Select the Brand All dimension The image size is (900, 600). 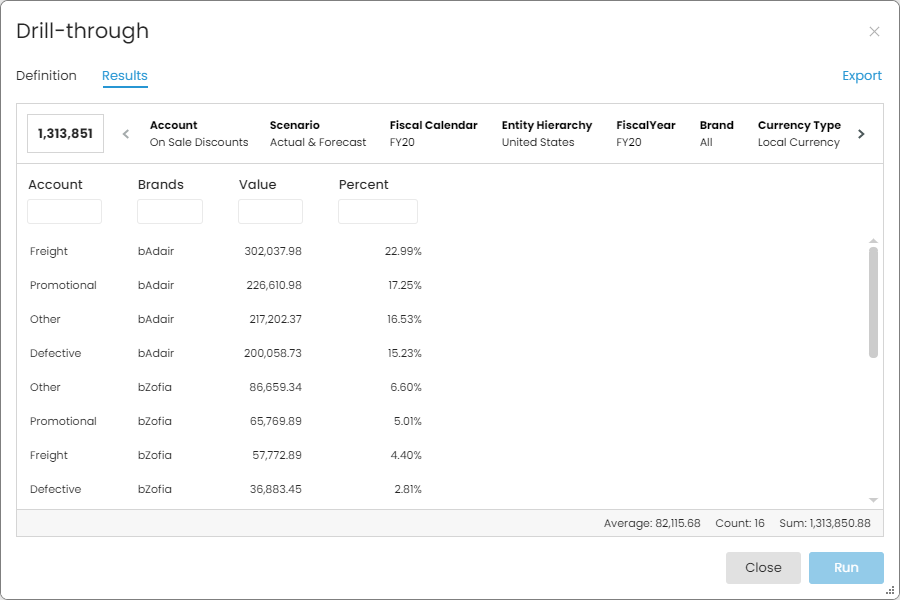(716, 134)
